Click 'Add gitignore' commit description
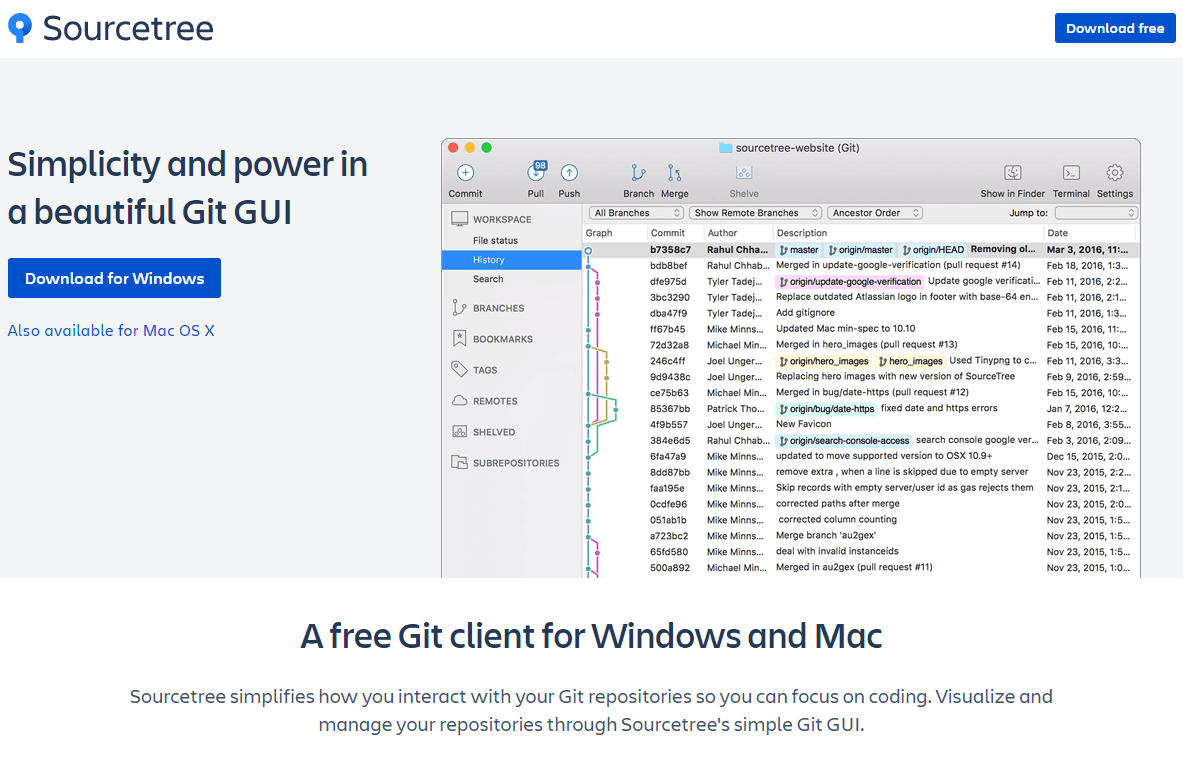The height and width of the screenshot is (762, 1183). coord(805,312)
